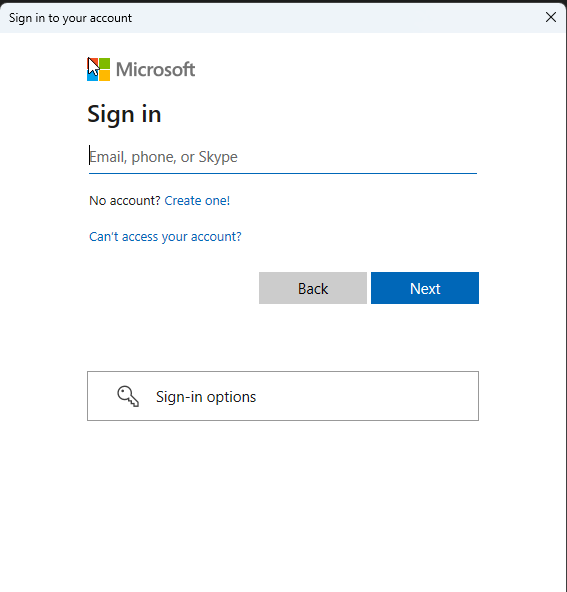
Task: Click the key icon beside Sign-in options
Action: [x=128, y=396]
